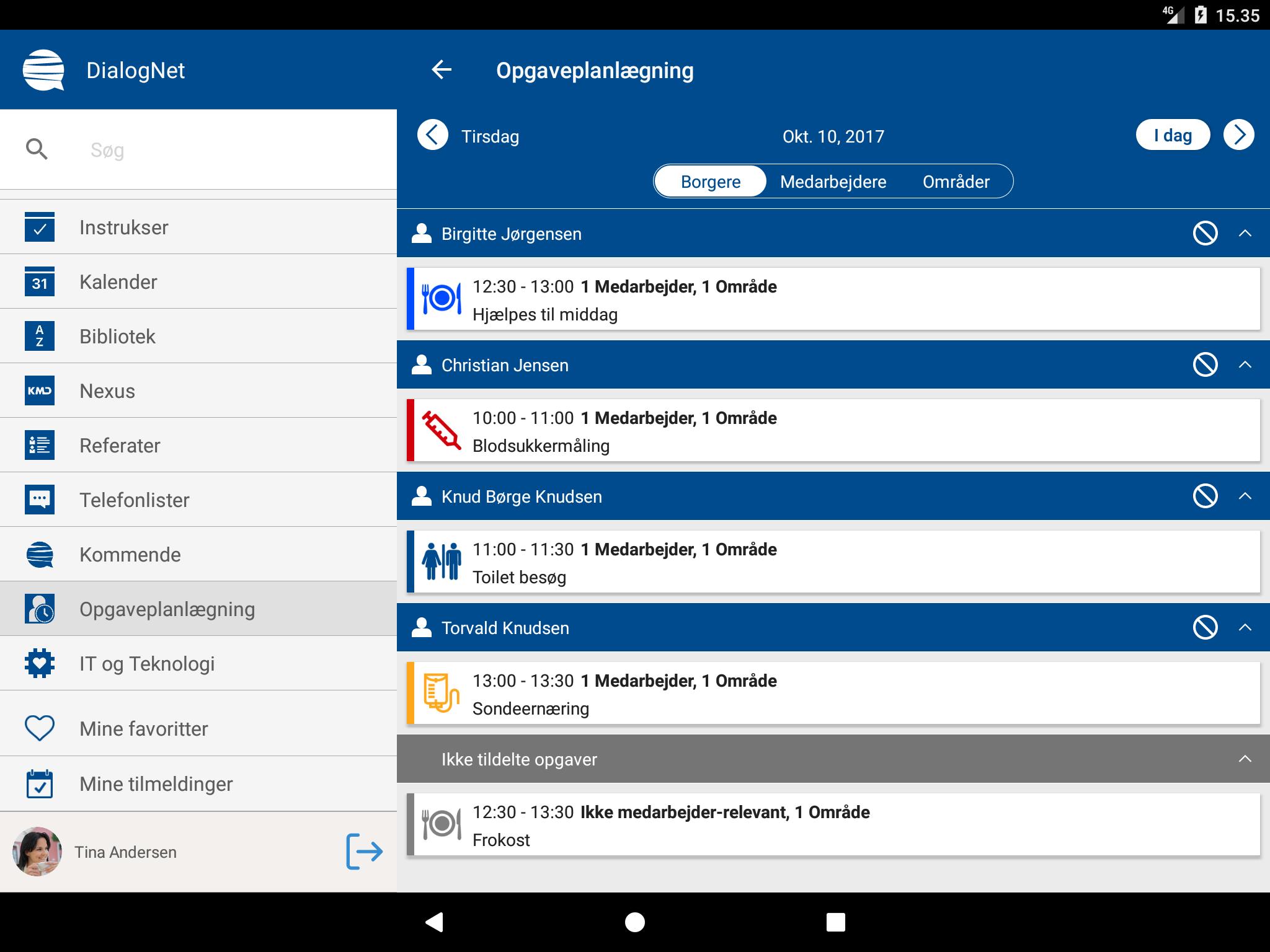Open the Toilet besøg task card
This screenshot has width=1270, height=952.
click(833, 562)
